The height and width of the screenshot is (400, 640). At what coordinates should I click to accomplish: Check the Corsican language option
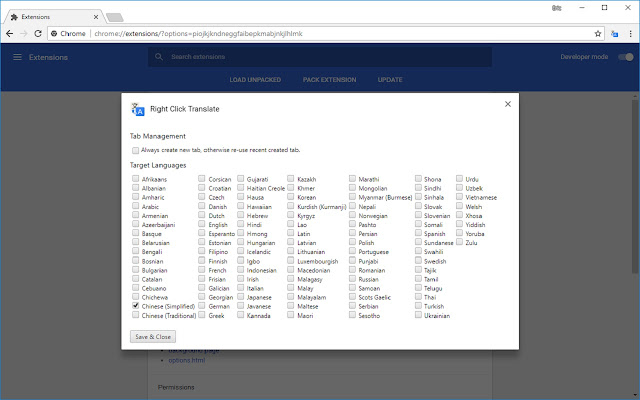tap(202, 178)
